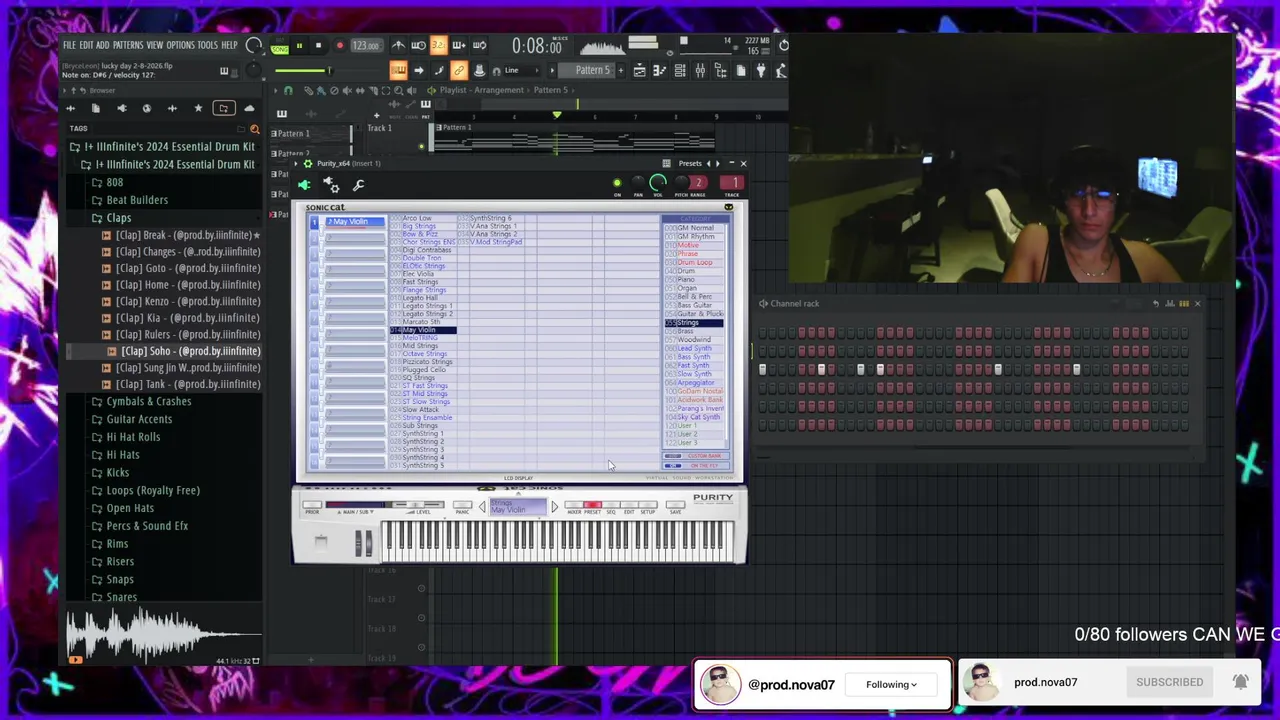Open the PATTERNS menu

128,45
